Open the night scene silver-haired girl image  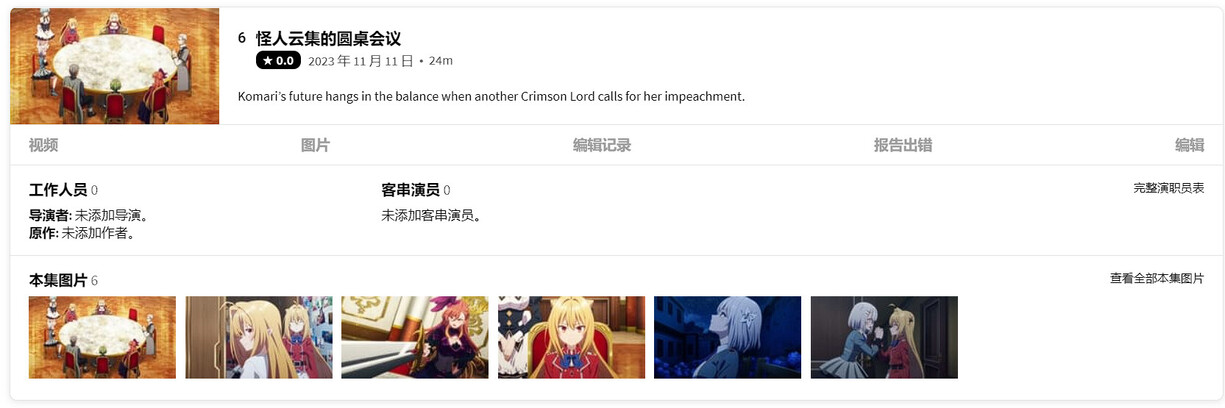(727, 337)
